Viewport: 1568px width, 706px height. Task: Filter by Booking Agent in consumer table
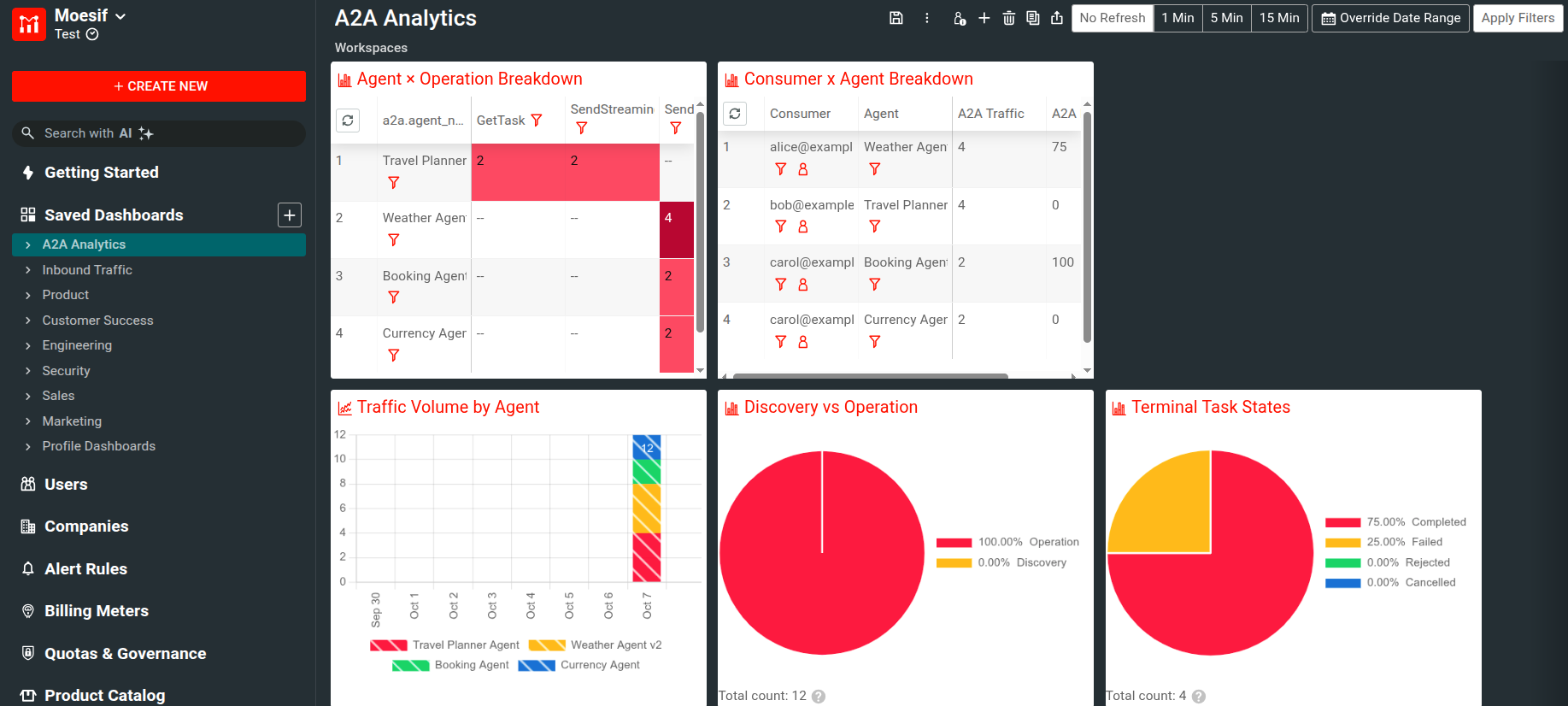(x=874, y=285)
